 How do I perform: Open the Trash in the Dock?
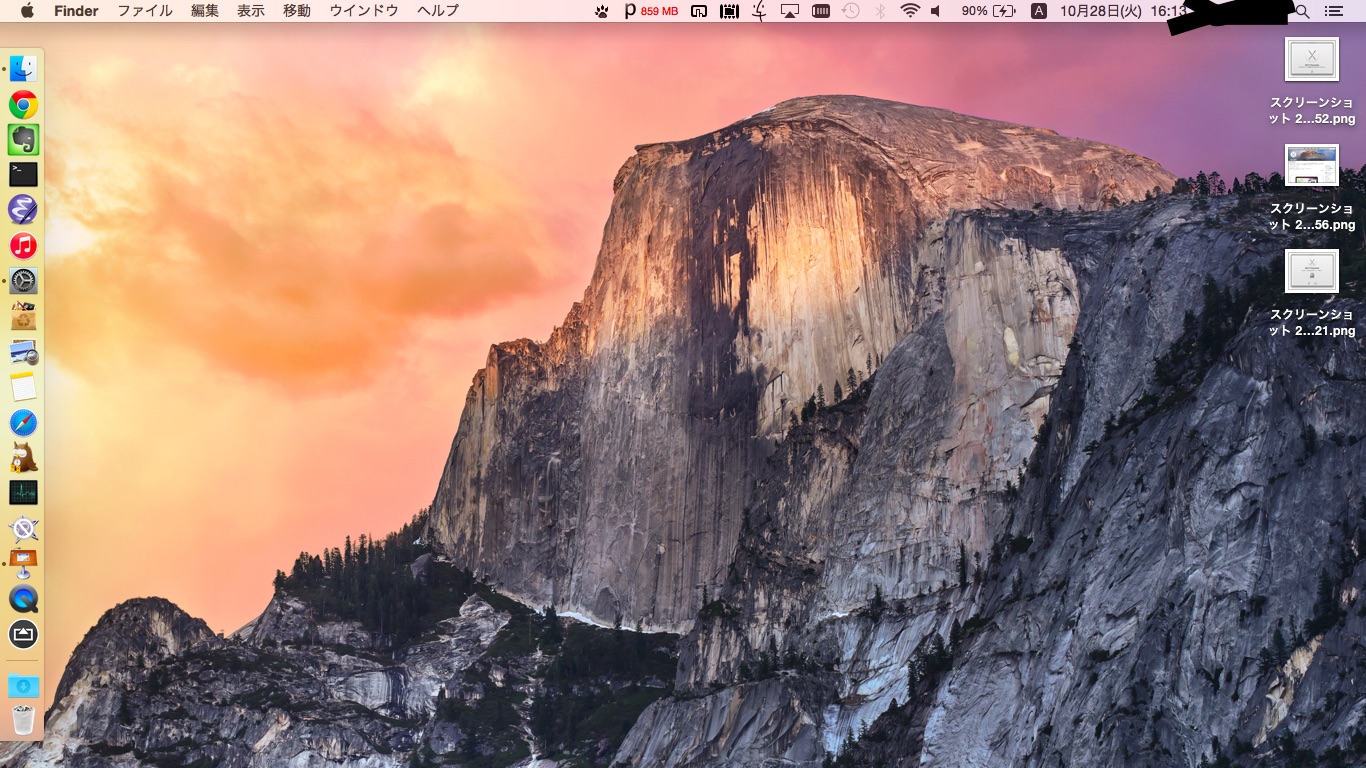[x=23, y=720]
